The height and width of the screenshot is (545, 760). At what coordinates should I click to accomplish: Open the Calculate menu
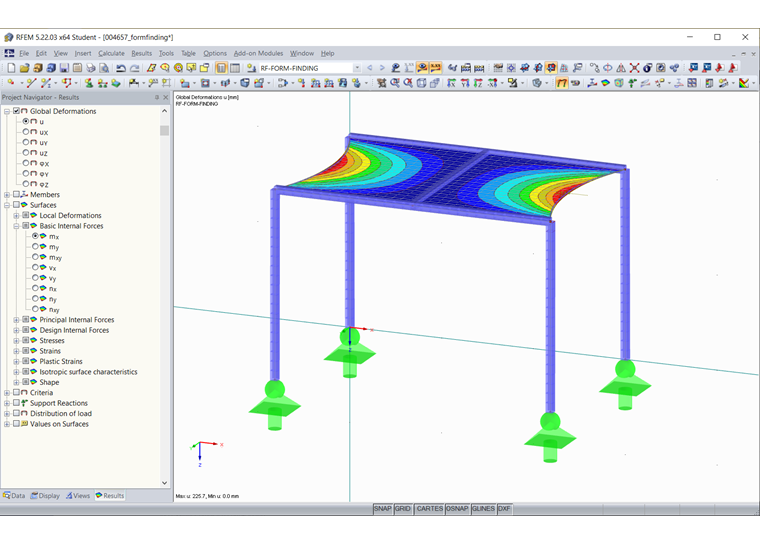coord(111,53)
